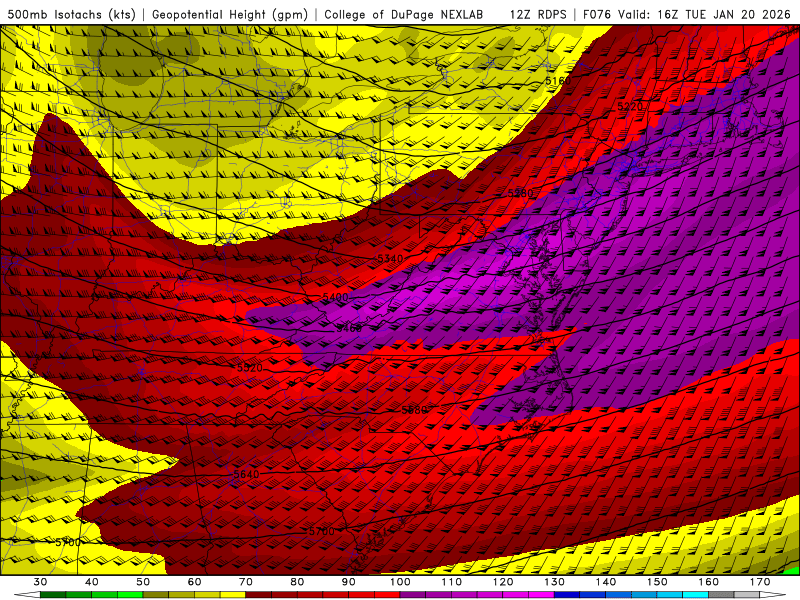Click the 170 value on the color scale
800x600 pixels.
[760, 582]
